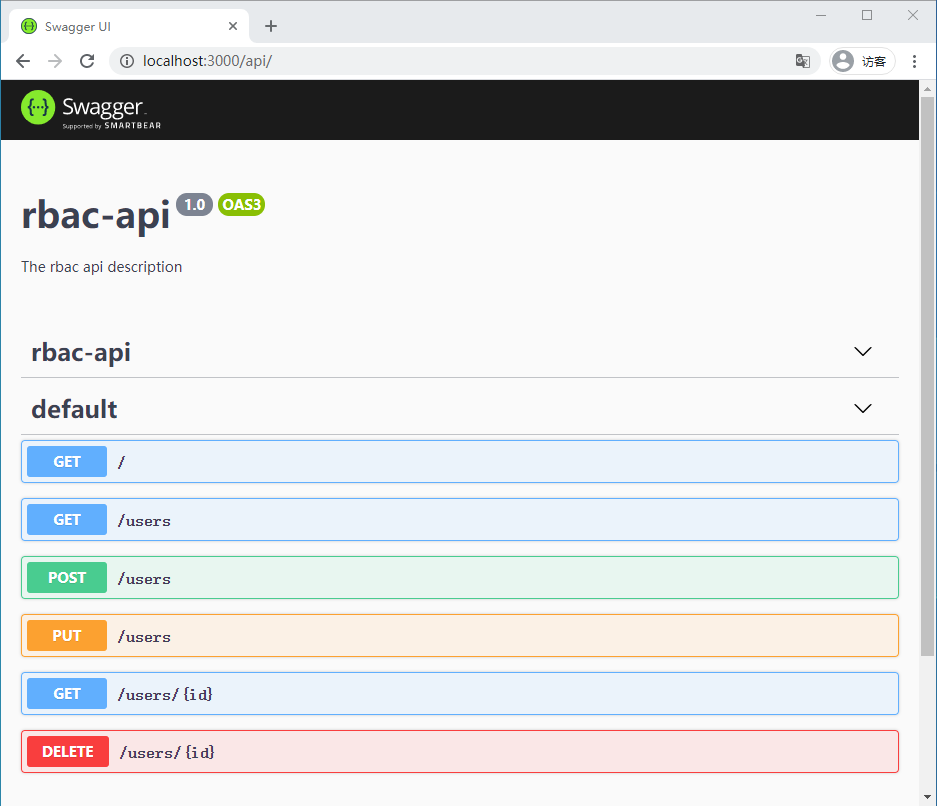Close the Swagger UI tab
937x806 pixels.
point(234,26)
